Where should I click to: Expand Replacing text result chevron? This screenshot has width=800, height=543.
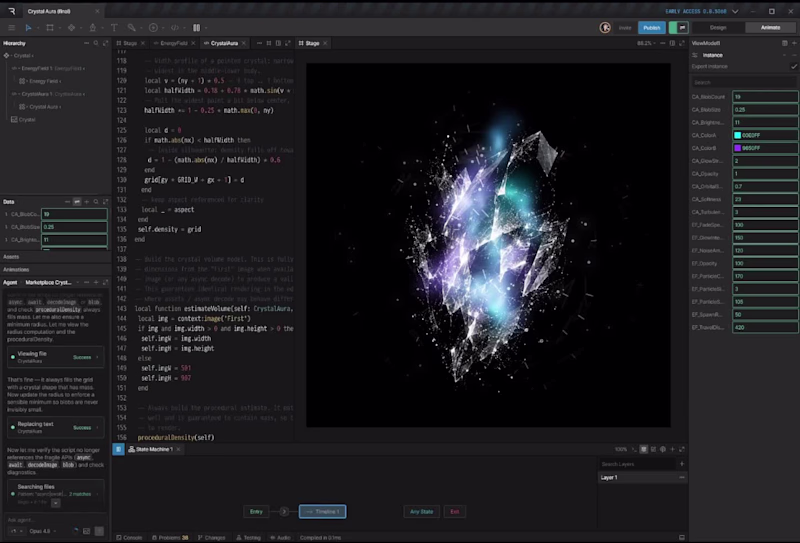97,428
